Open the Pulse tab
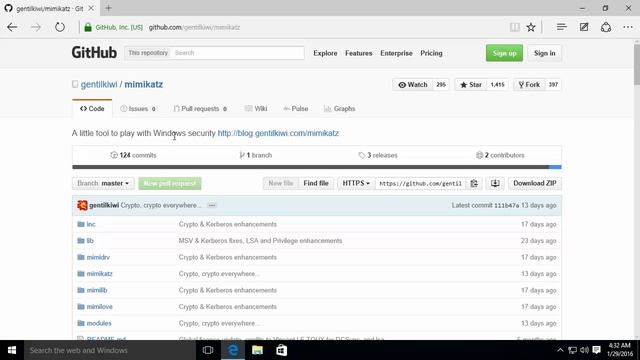The image size is (640, 360). click(x=296, y=109)
